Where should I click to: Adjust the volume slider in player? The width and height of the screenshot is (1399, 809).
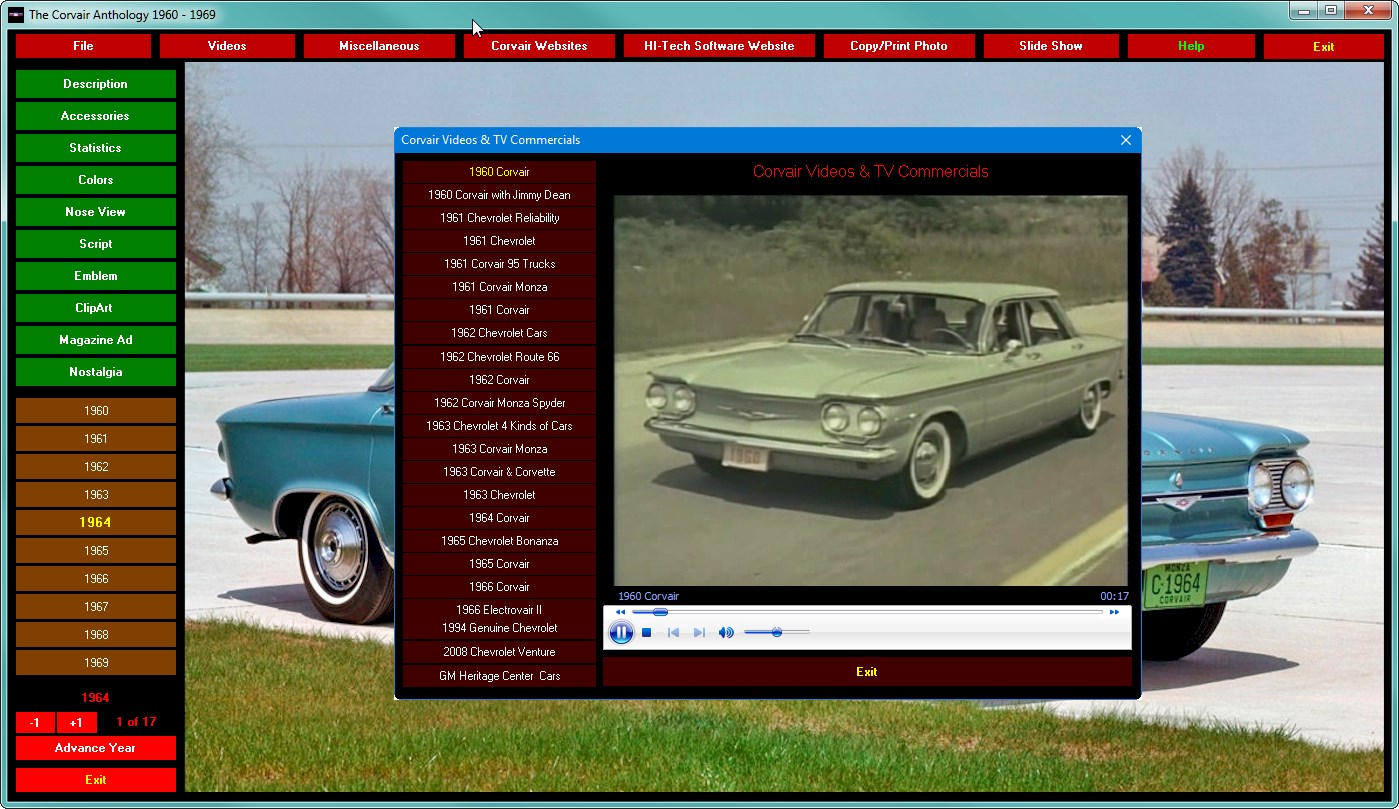[776, 632]
